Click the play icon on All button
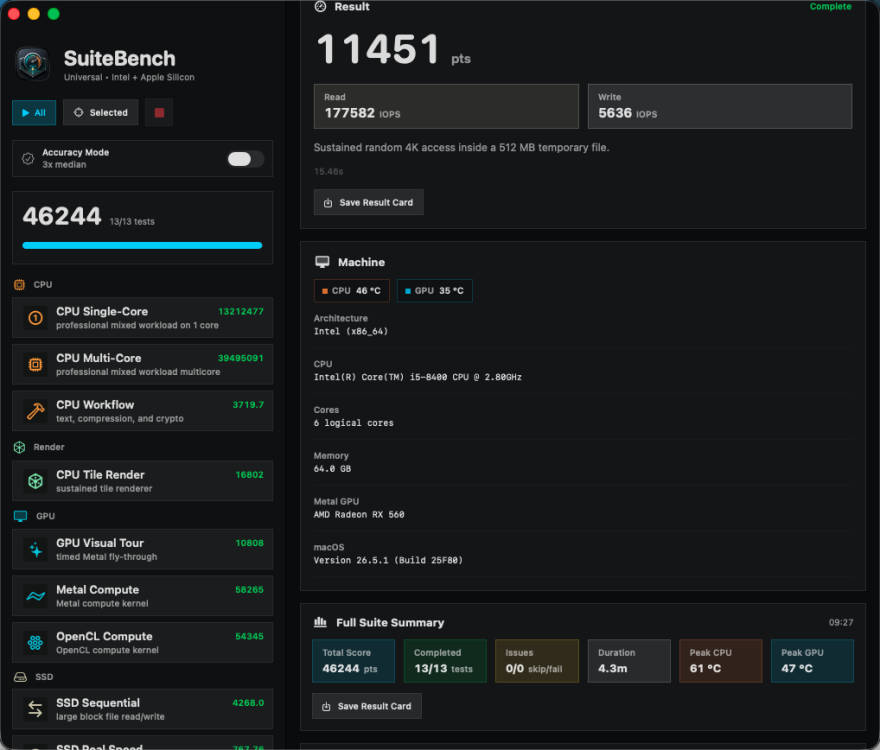Screen dimensions: 880x750 click(25, 113)
